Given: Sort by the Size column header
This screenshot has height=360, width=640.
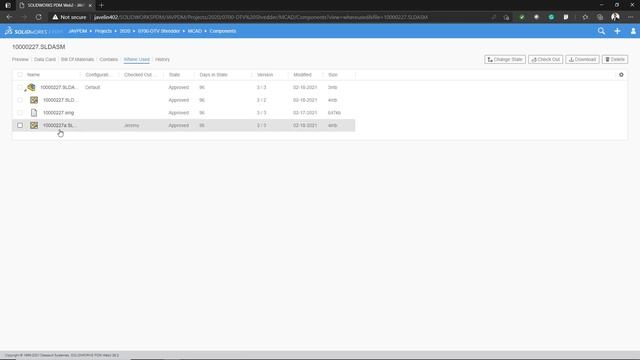Looking at the screenshot, I should [x=333, y=75].
